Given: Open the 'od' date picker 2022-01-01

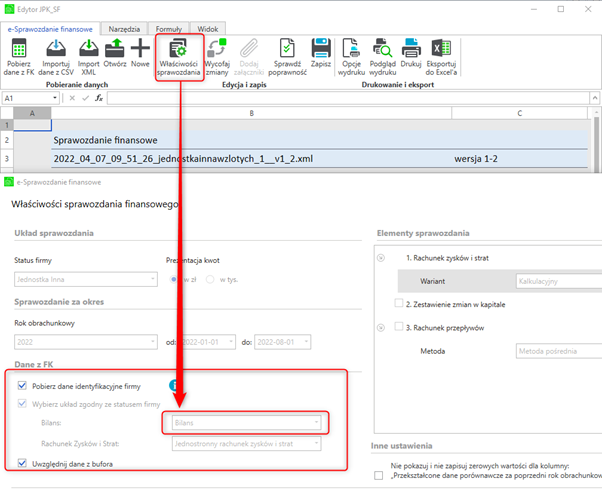Looking at the screenshot, I should click(207, 342).
